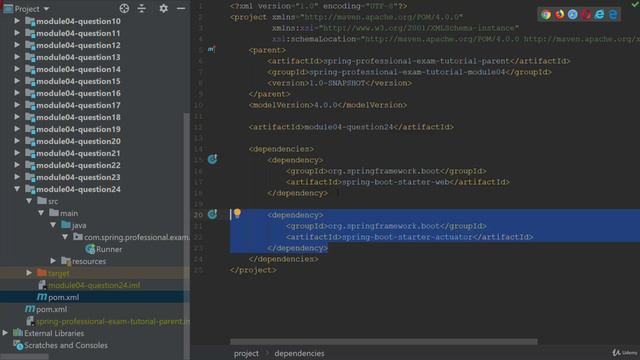Open preview in Internet Explorer icon
Screen dimensions: 640x360
coord(600,15)
